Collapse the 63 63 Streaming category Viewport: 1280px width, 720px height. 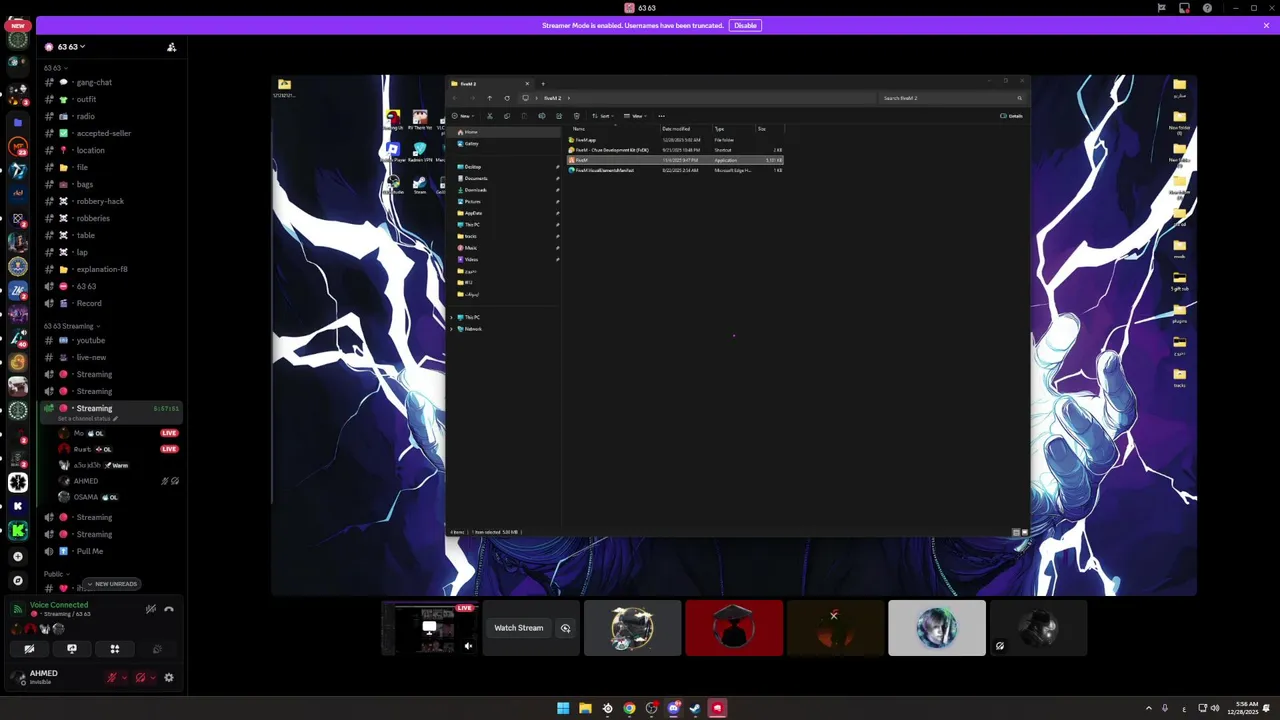coord(72,326)
